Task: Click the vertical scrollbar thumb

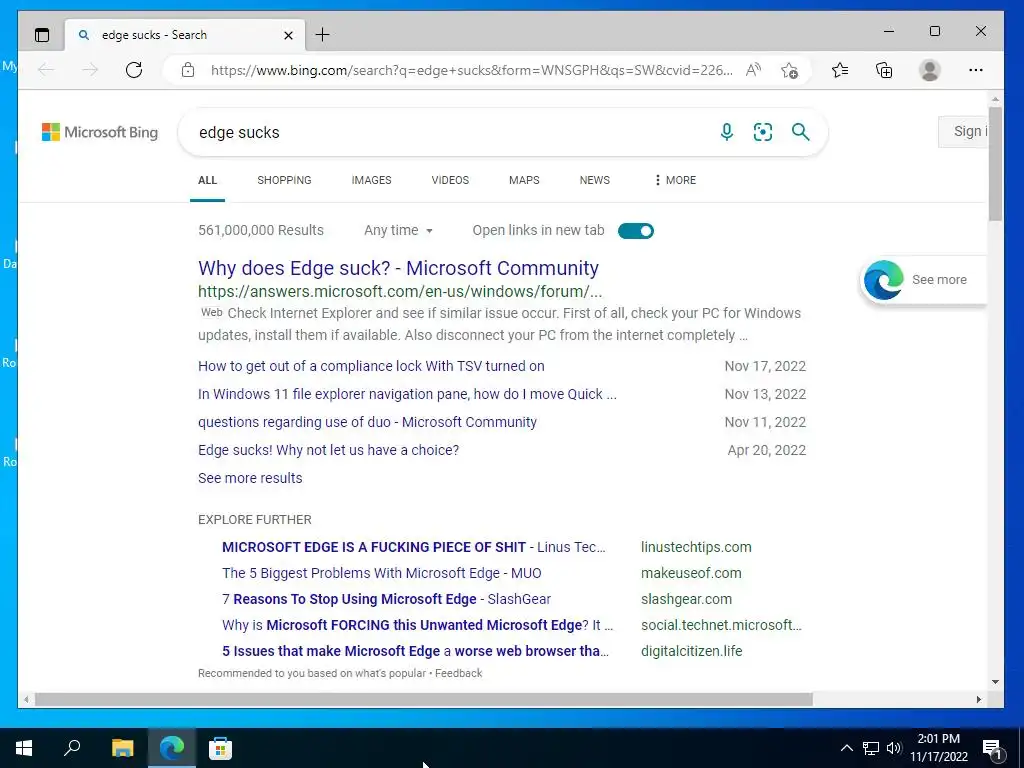Action: [x=995, y=163]
